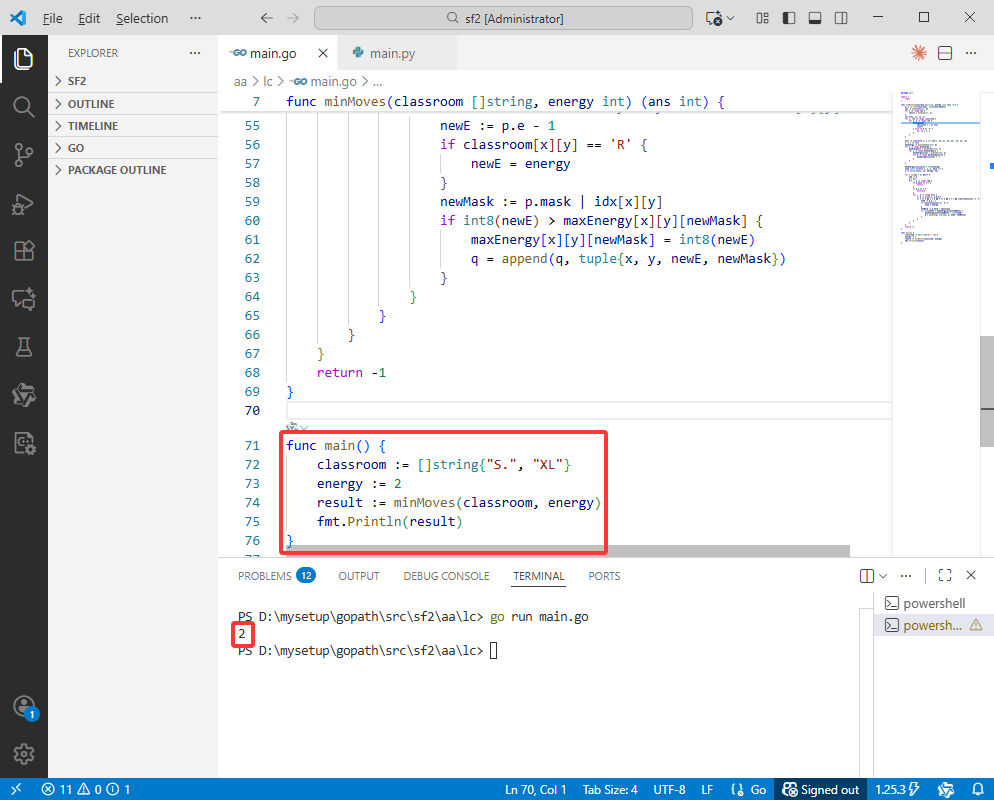Screen dimensions: 994x800
Task: Click the orange starburst editor action icon
Action: (919, 53)
